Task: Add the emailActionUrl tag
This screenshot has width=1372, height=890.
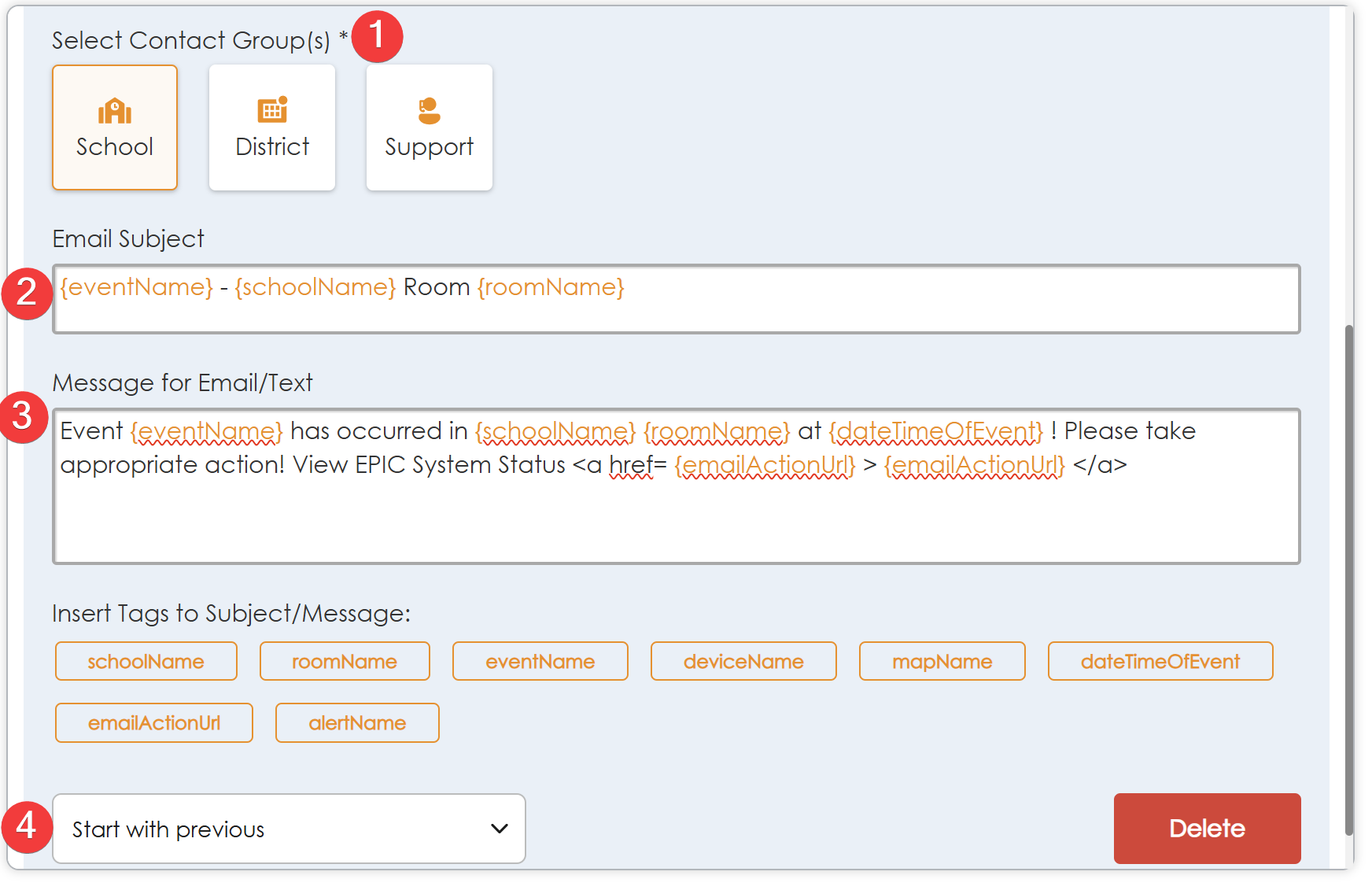Action: (x=154, y=722)
